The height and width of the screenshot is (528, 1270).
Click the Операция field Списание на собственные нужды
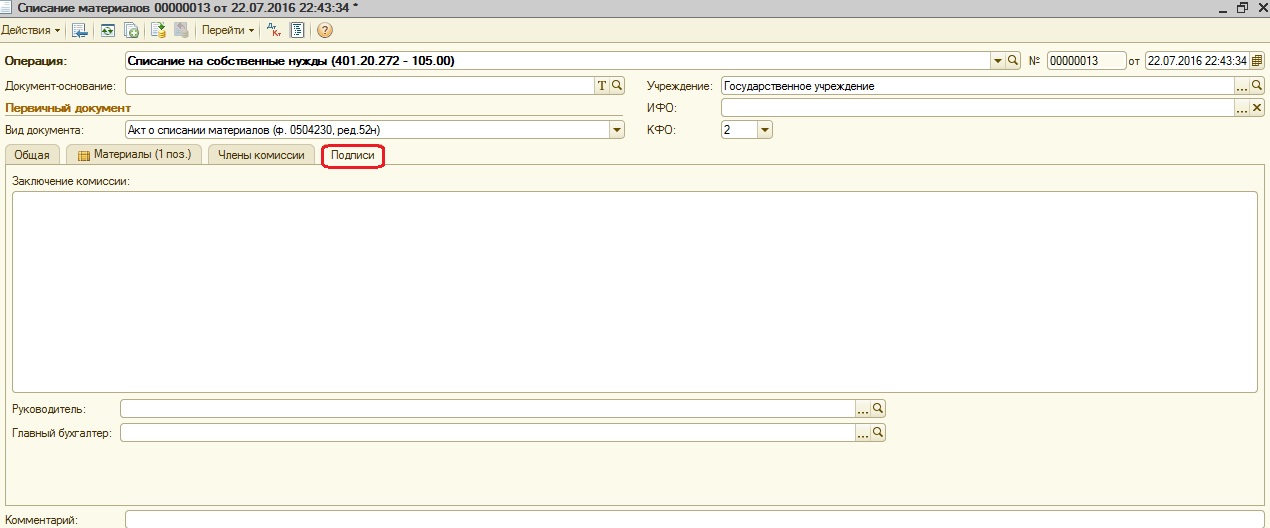557,61
